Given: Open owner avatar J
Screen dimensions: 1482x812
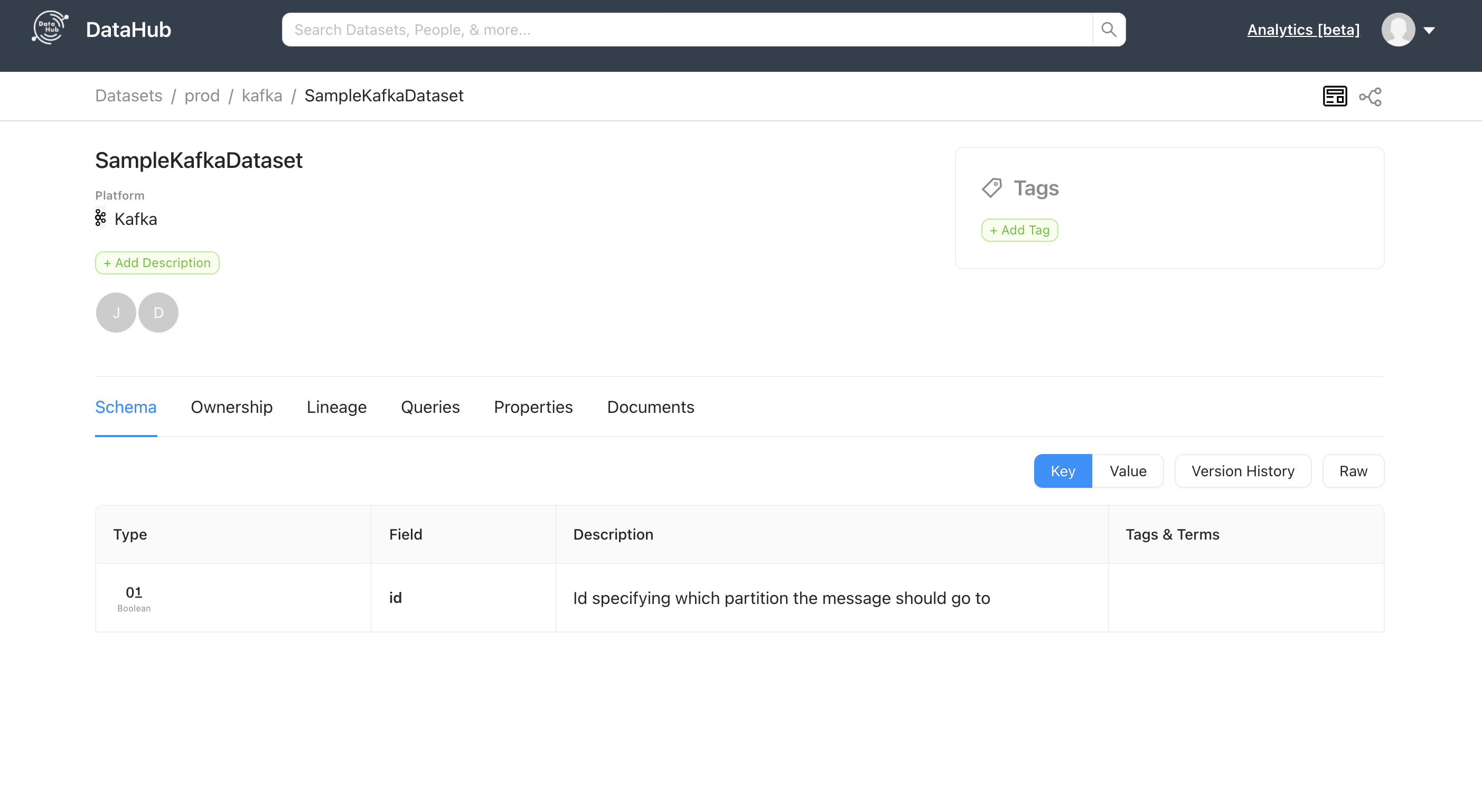Looking at the screenshot, I should (x=116, y=312).
